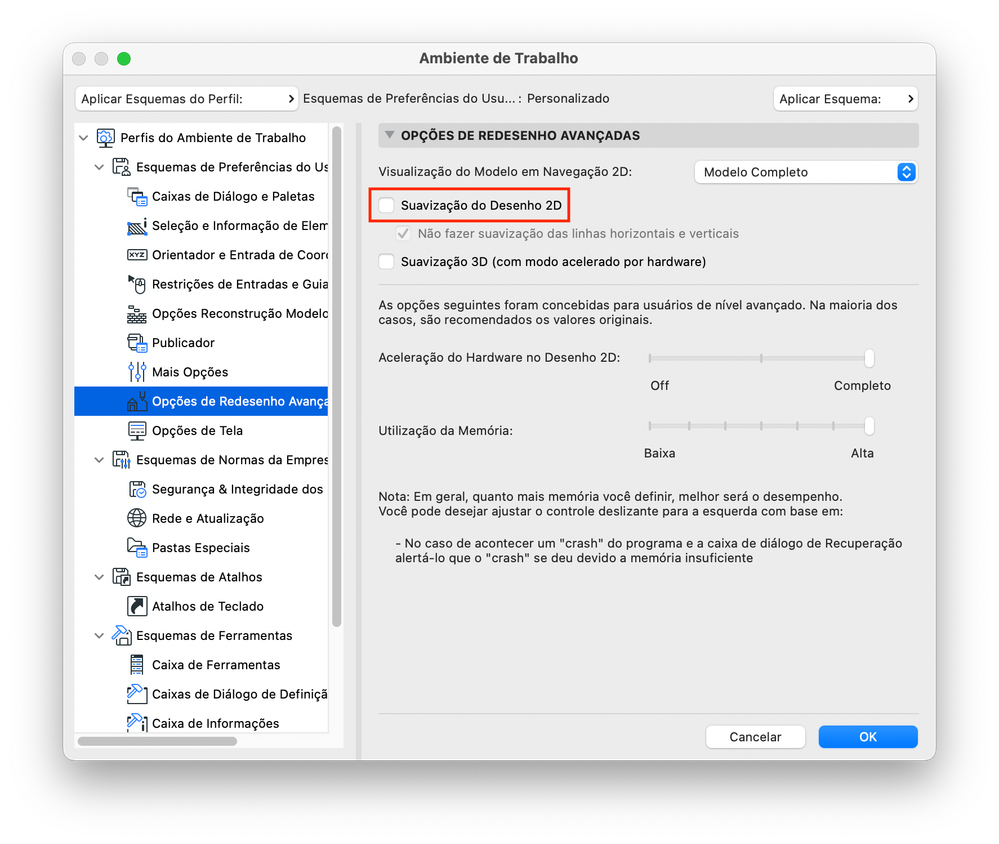Click the Esquemas de Ferramentas icon
999x844 pixels.
coord(121,635)
